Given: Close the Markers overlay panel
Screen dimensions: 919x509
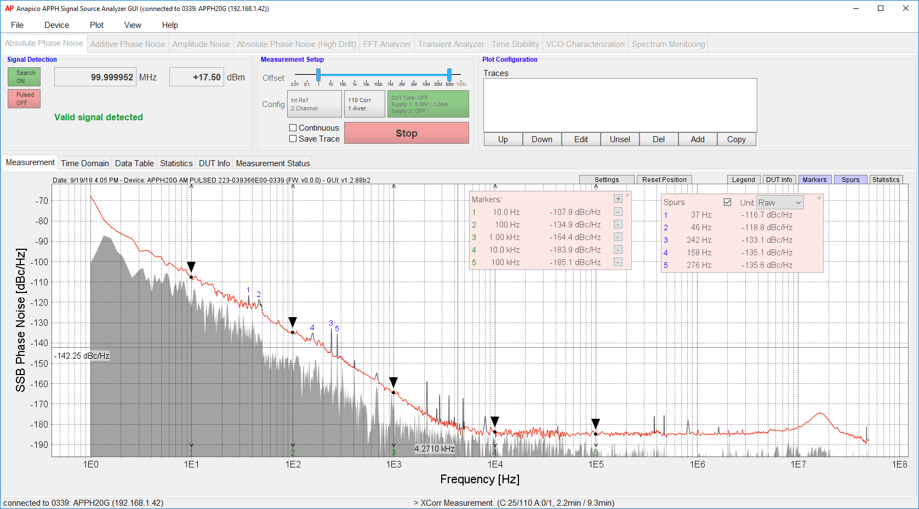Looking at the screenshot, I should tap(628, 195).
